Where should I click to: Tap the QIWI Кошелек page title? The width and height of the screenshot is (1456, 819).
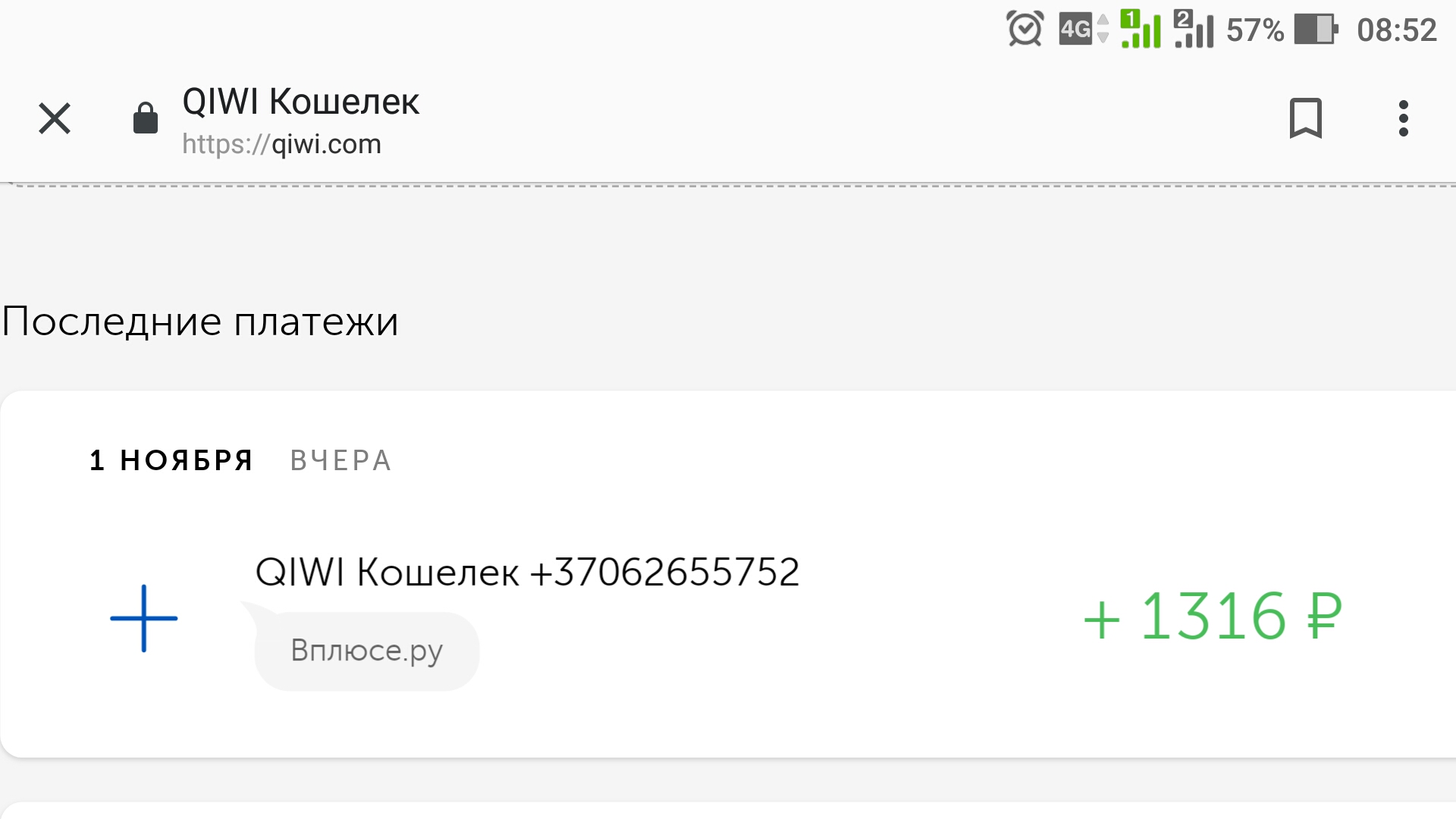[x=300, y=101]
